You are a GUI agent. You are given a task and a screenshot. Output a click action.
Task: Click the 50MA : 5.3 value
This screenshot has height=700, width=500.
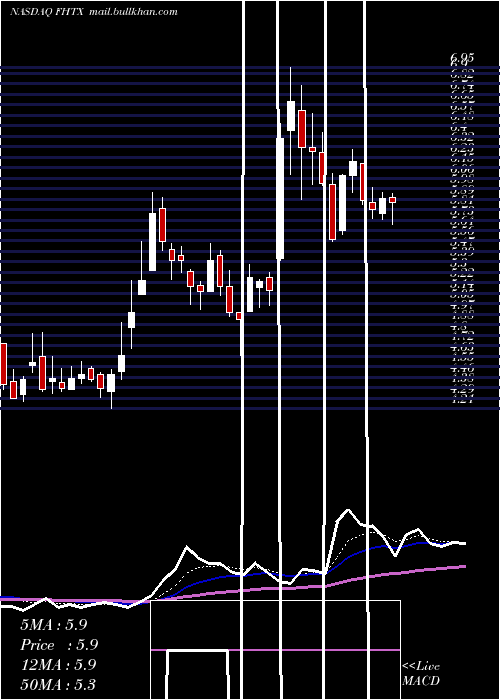coord(58,684)
